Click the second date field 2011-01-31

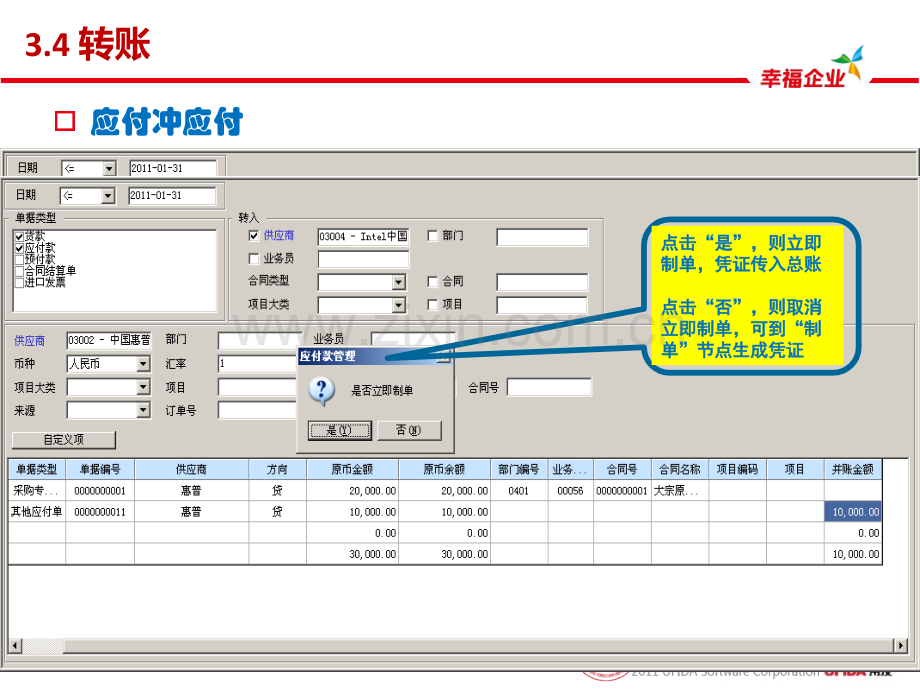pos(172,195)
